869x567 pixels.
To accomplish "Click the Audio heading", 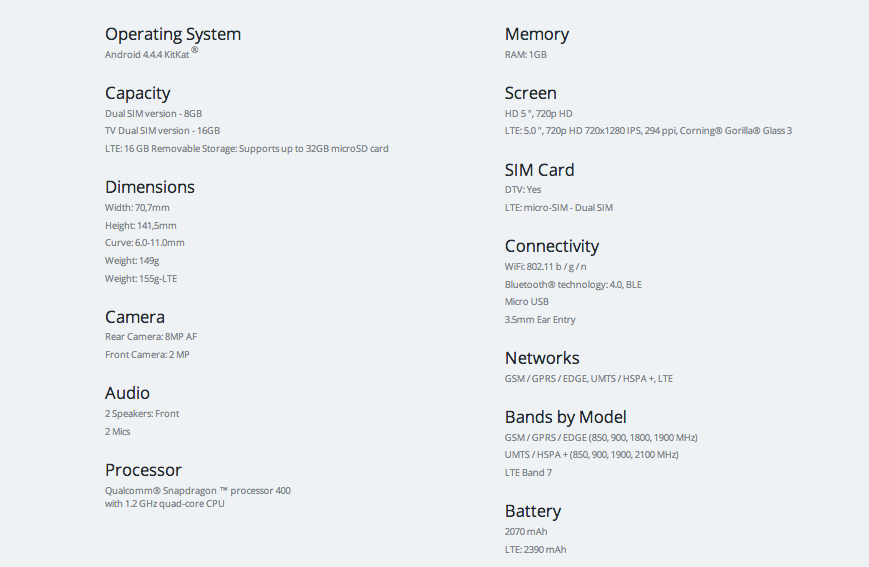I will (127, 393).
